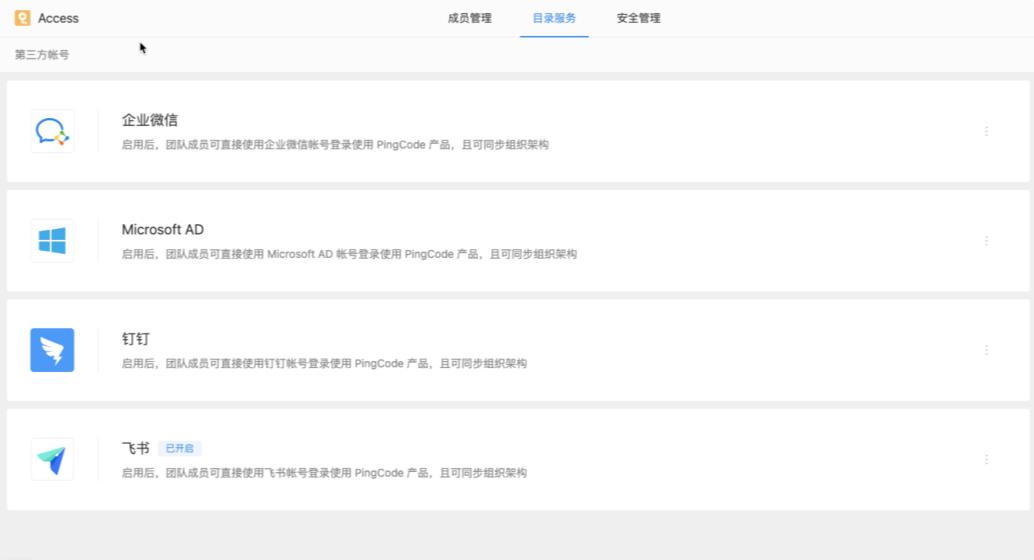Click the blue 钉钉 wing icon
The width and height of the screenshot is (1034, 560).
[52, 350]
